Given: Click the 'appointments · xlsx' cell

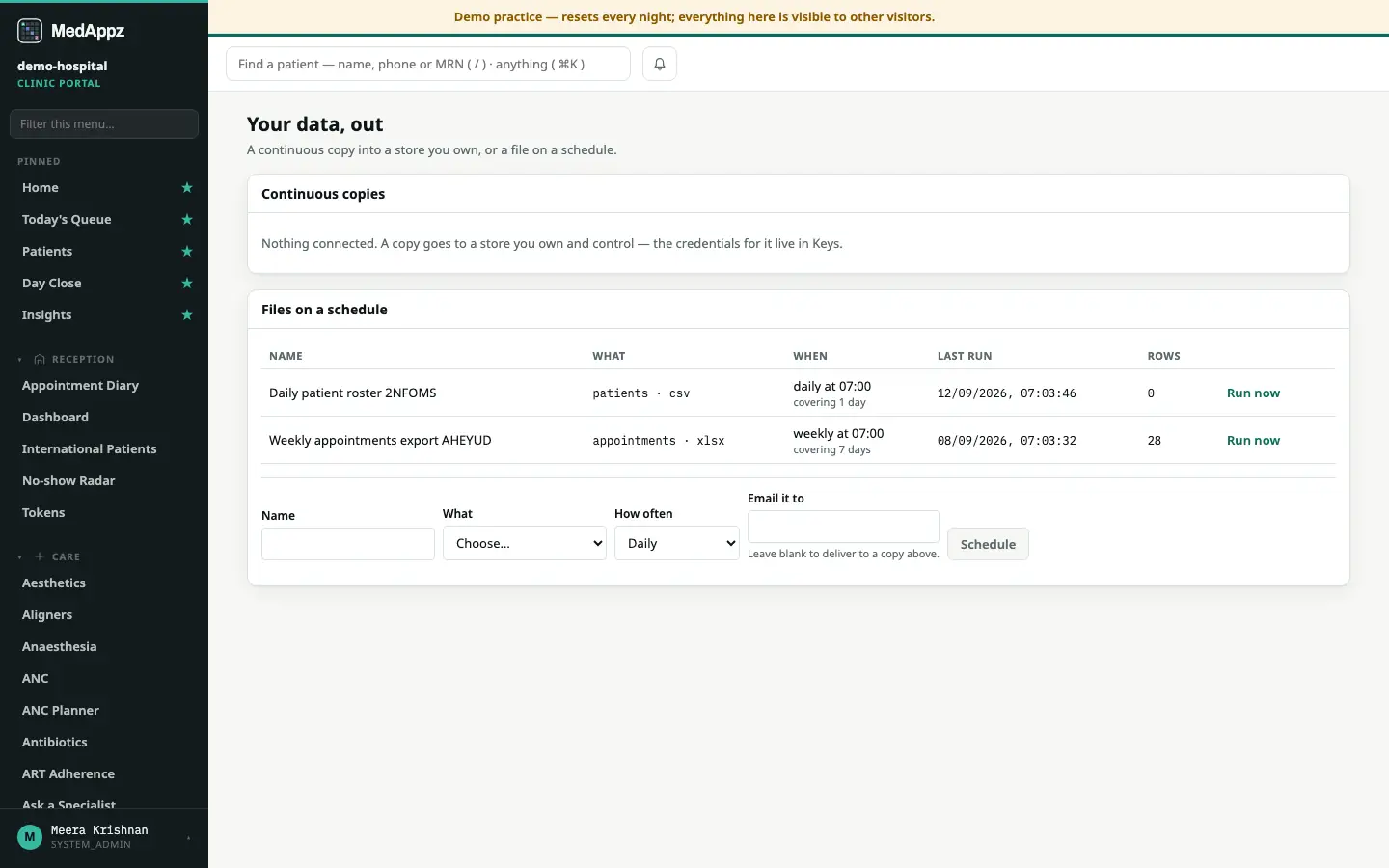Looking at the screenshot, I should click(x=659, y=441).
